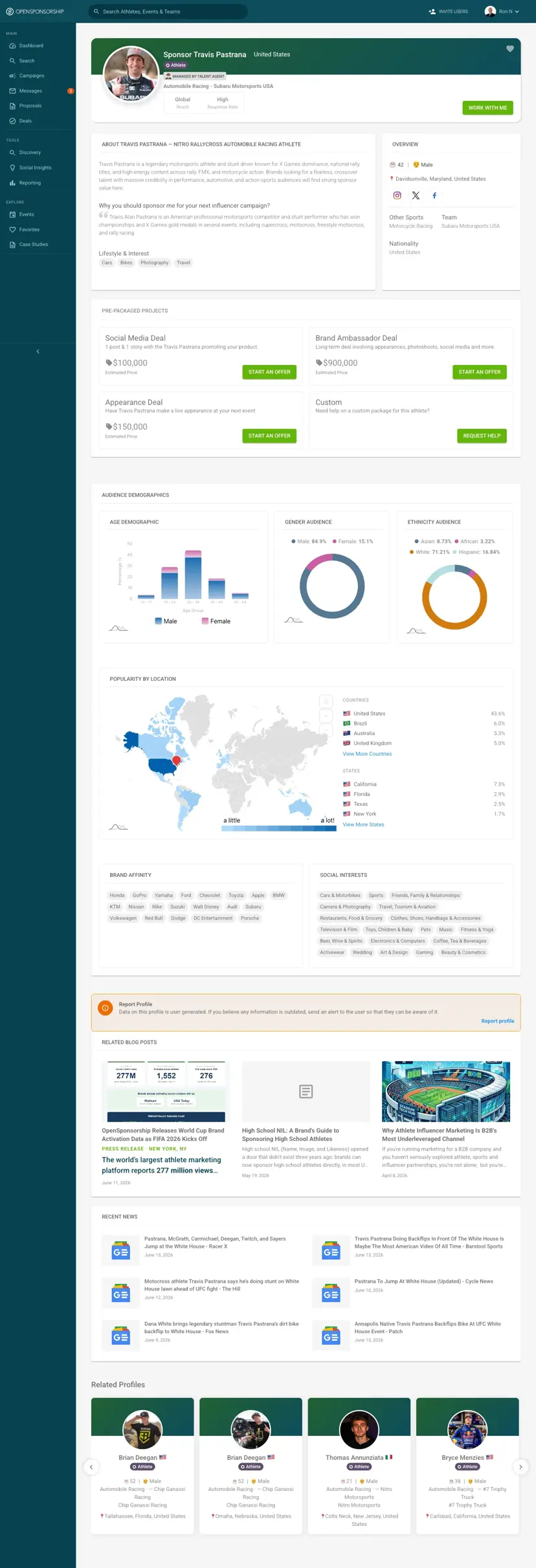
Task: Open the Ron N user dropdown
Action: pyautogui.click(x=502, y=12)
